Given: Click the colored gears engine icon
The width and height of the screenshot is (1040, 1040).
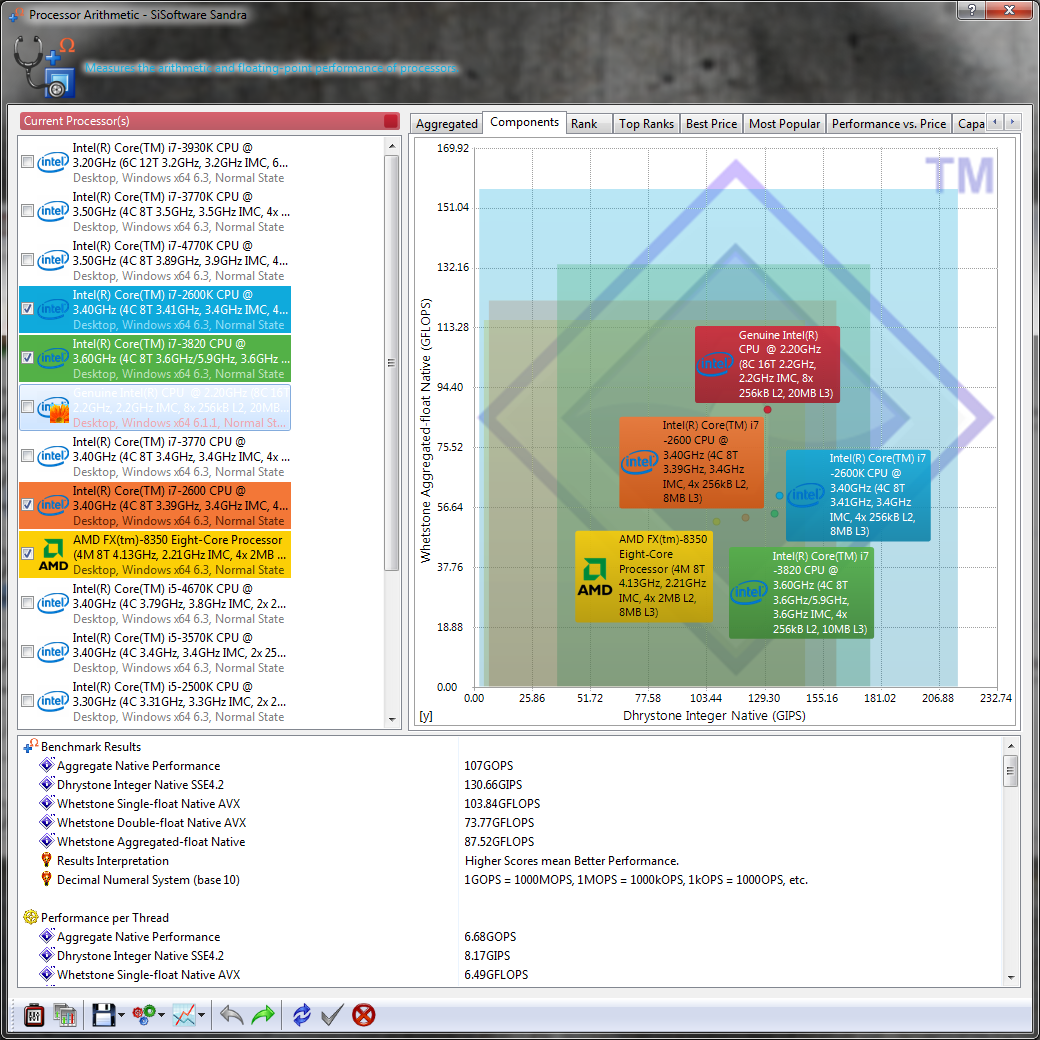Looking at the screenshot, I should [144, 1015].
